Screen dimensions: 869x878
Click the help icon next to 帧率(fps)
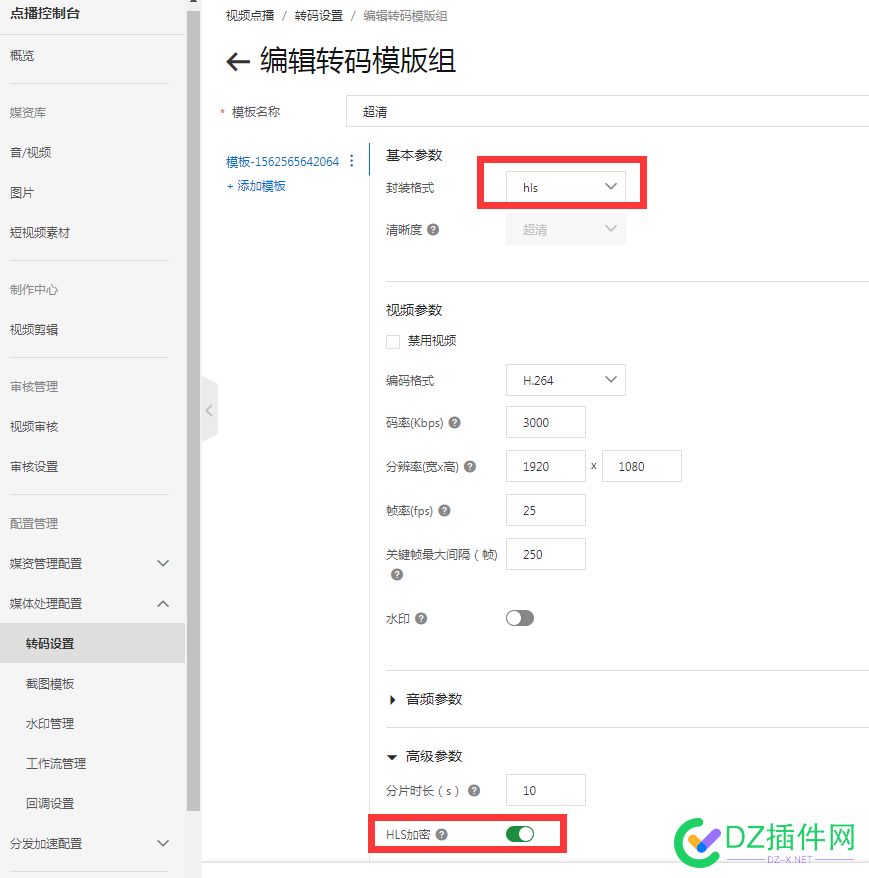coord(445,511)
